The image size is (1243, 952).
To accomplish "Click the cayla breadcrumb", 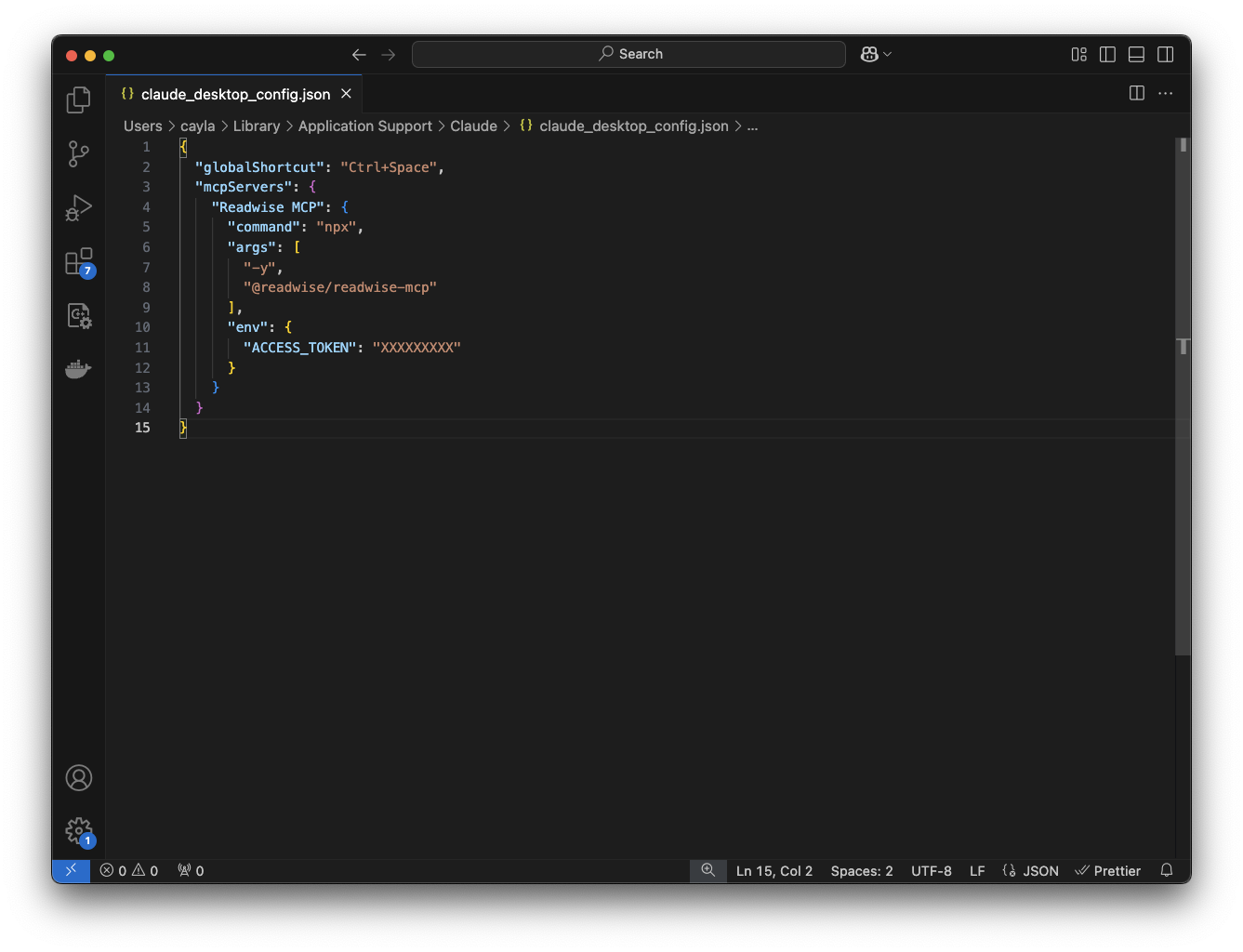I will pyautogui.click(x=197, y=126).
